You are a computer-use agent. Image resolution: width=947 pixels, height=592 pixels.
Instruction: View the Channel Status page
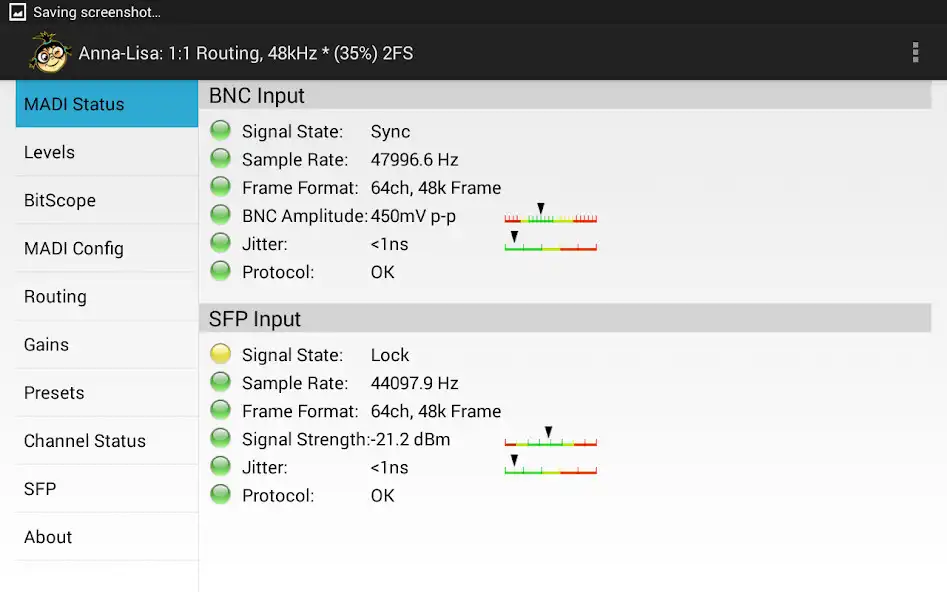[x=107, y=440]
